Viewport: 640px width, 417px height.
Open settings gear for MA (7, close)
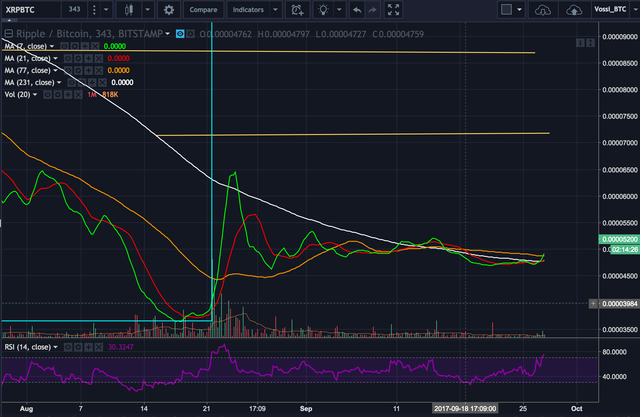coord(75,46)
